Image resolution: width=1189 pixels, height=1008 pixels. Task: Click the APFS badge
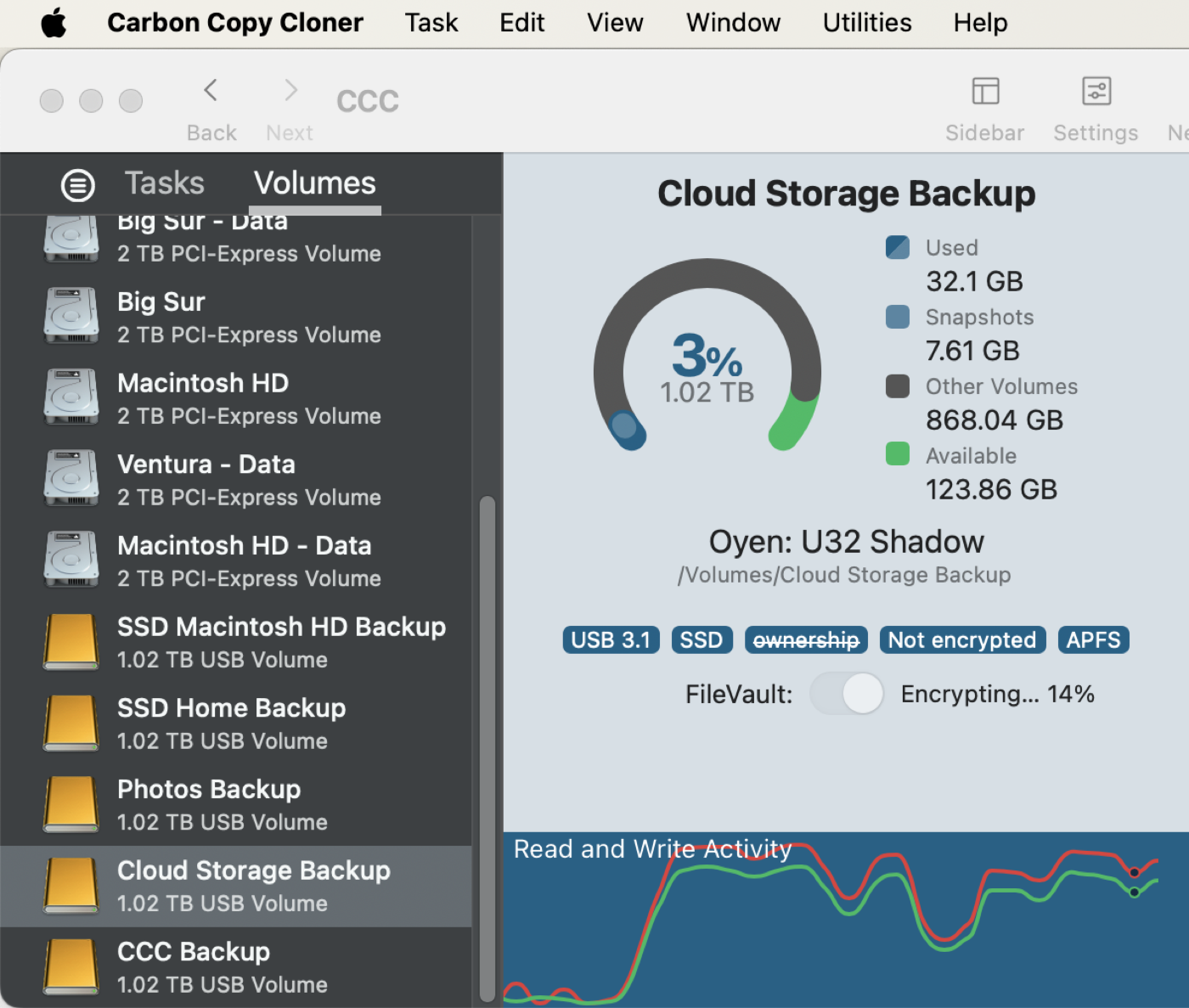[x=1093, y=639]
